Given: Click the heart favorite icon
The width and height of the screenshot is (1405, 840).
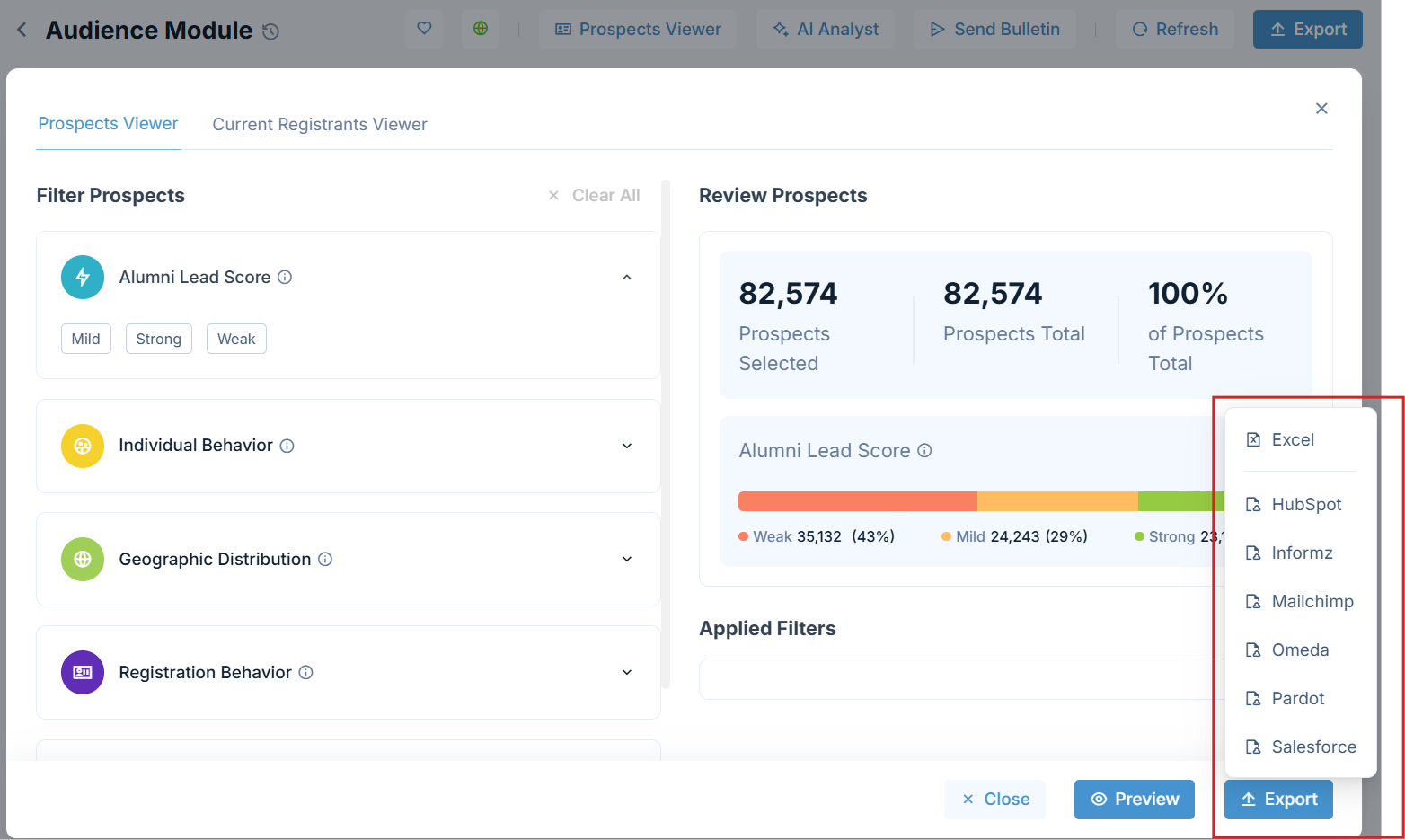Looking at the screenshot, I should [x=424, y=29].
